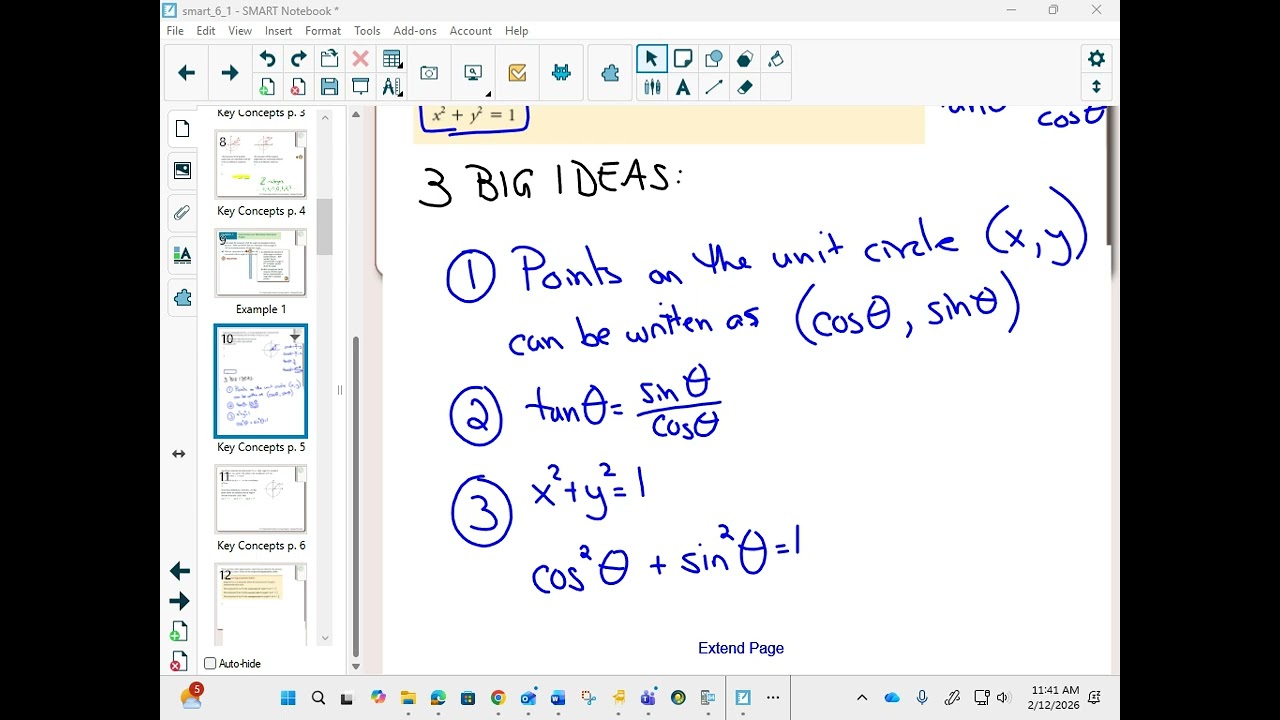
Task: Open the Attachments paperclip tab
Action: coord(182,213)
